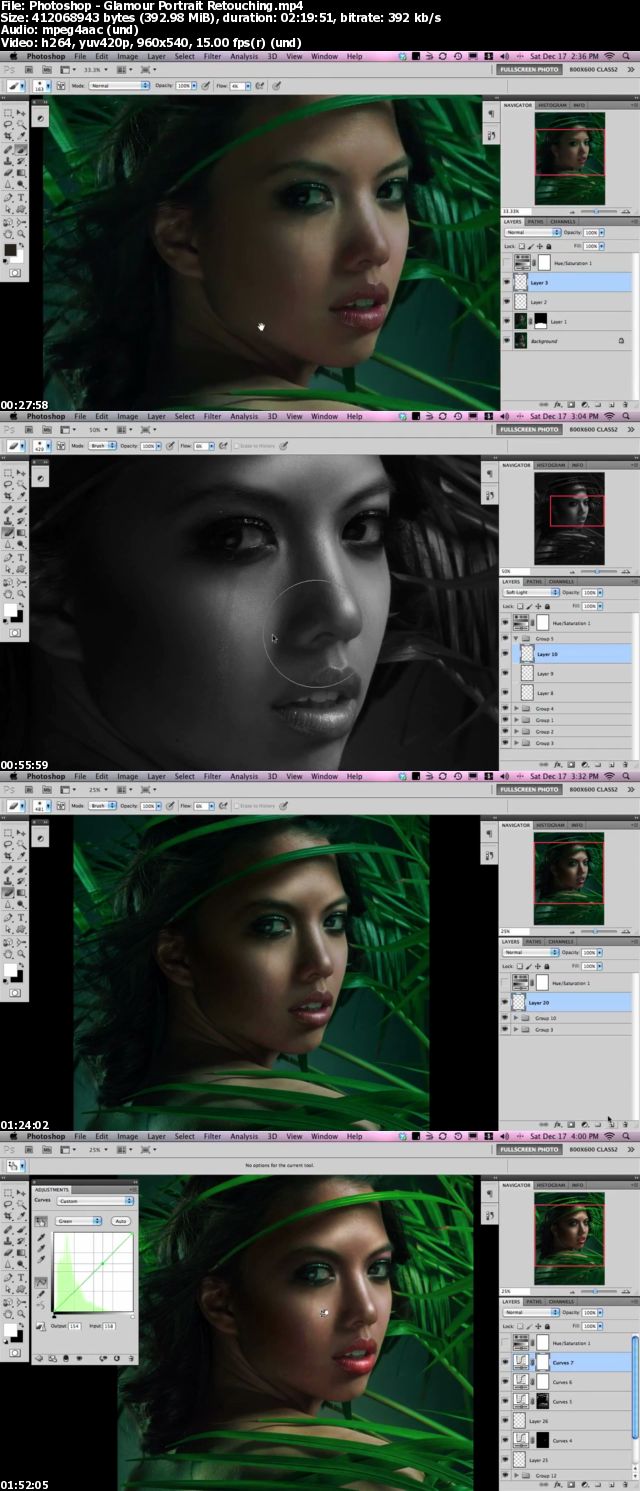Select the Type tool in the 00:27:58 frame
640x1491 pixels.
point(22,197)
